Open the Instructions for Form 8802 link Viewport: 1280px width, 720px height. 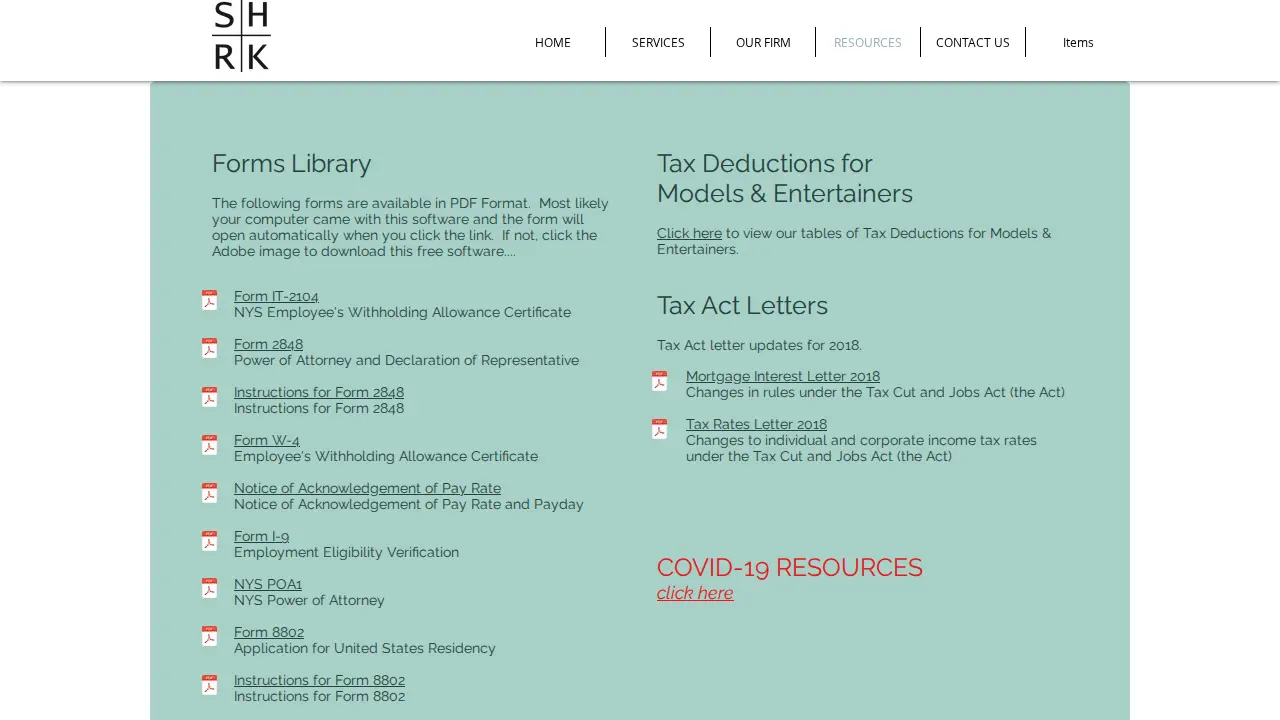click(x=319, y=680)
